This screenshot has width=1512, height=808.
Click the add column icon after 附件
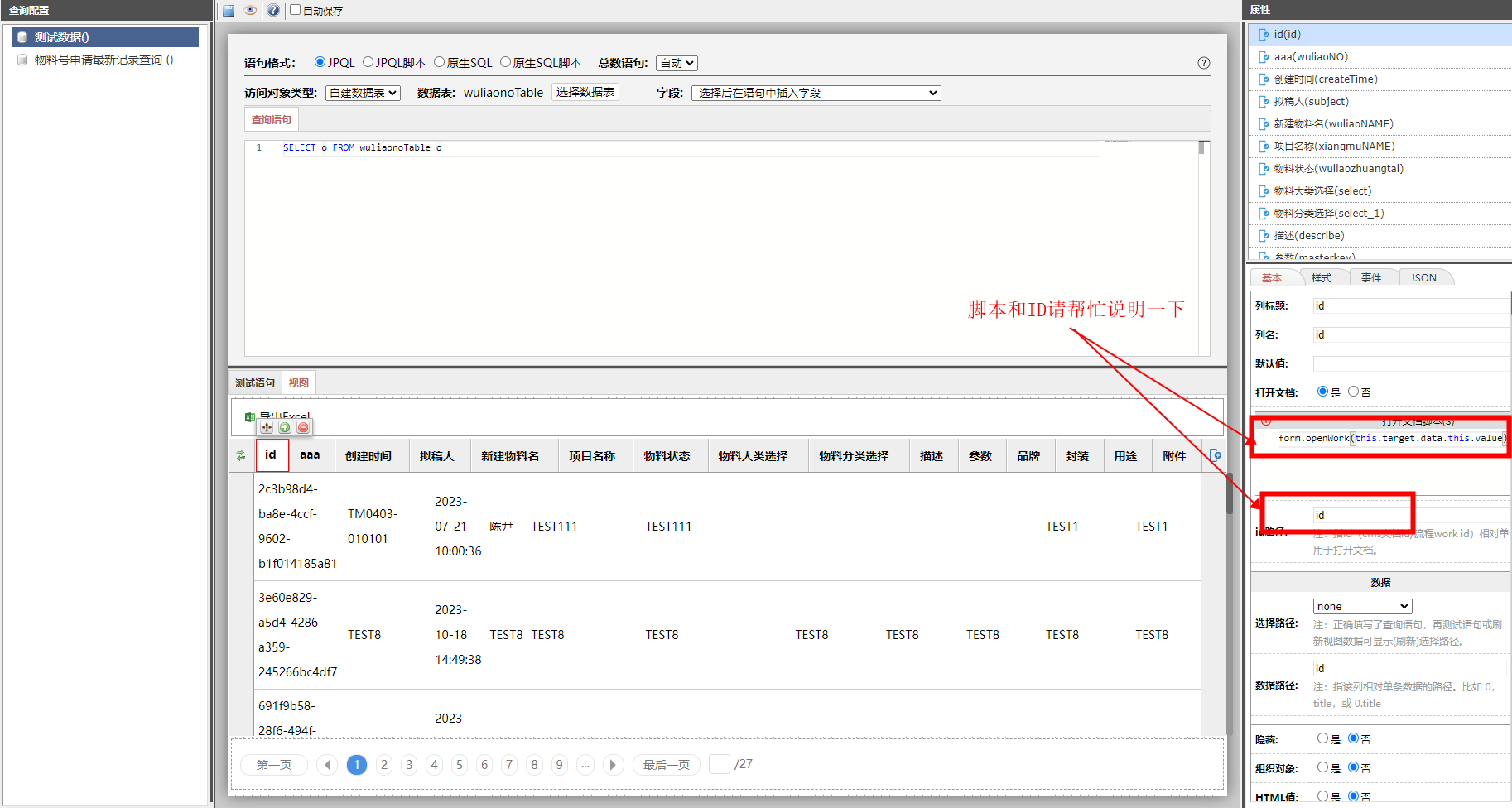1215,455
